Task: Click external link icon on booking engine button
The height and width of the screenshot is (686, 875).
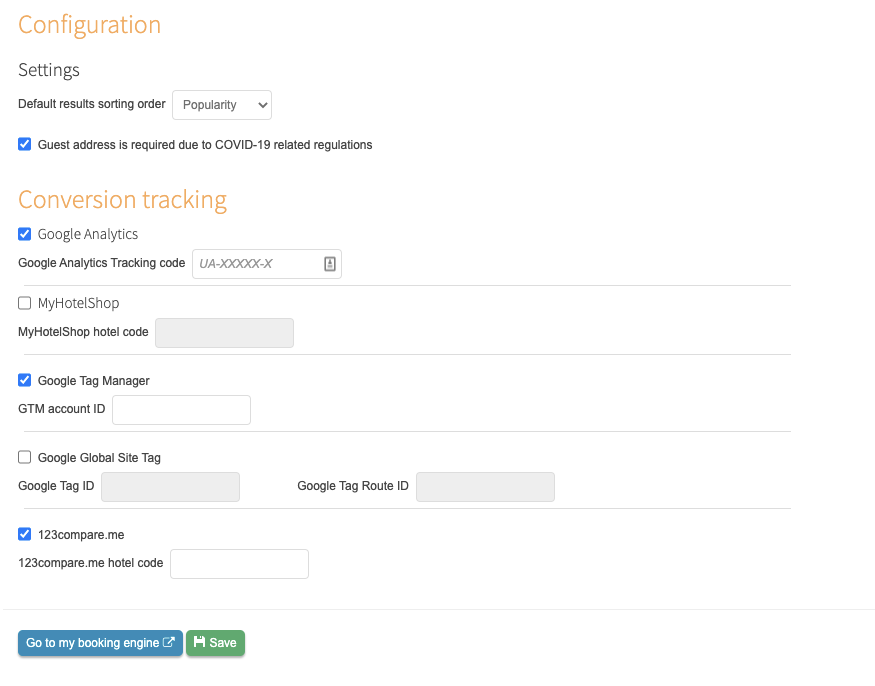Action: point(169,642)
